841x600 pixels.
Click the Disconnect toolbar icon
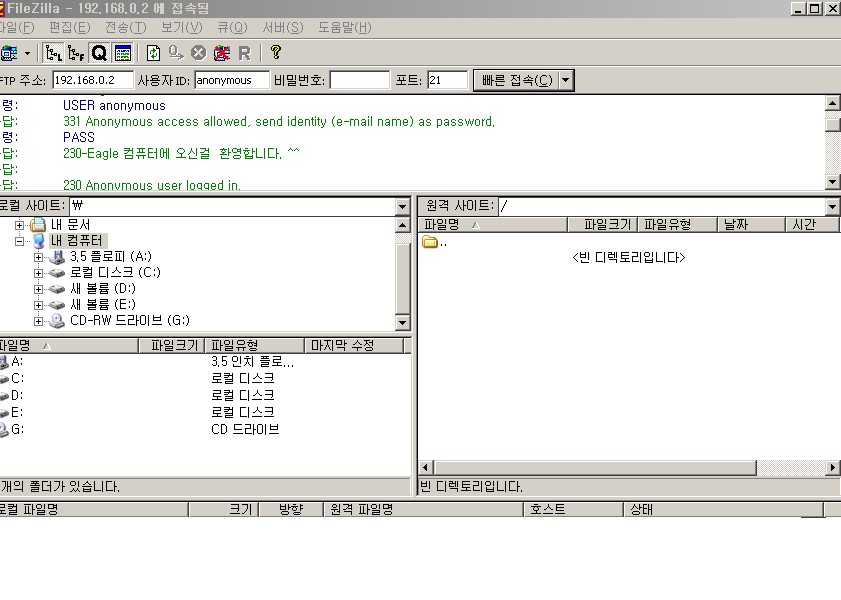222,53
